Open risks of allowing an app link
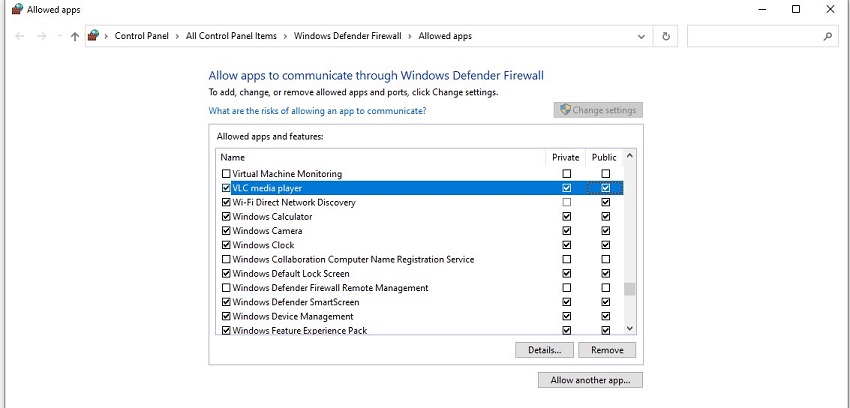The image size is (850, 408). point(317,111)
